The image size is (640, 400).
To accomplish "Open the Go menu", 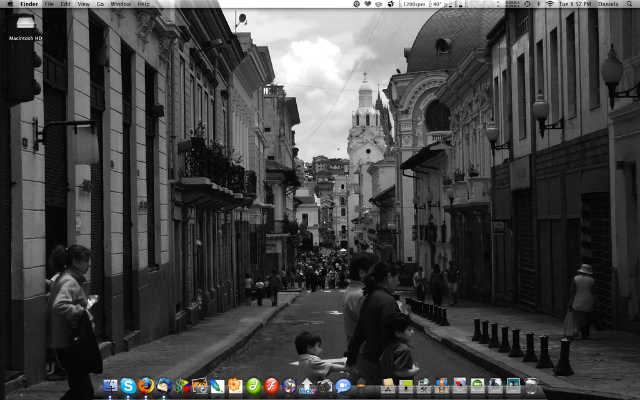I will [101, 4].
